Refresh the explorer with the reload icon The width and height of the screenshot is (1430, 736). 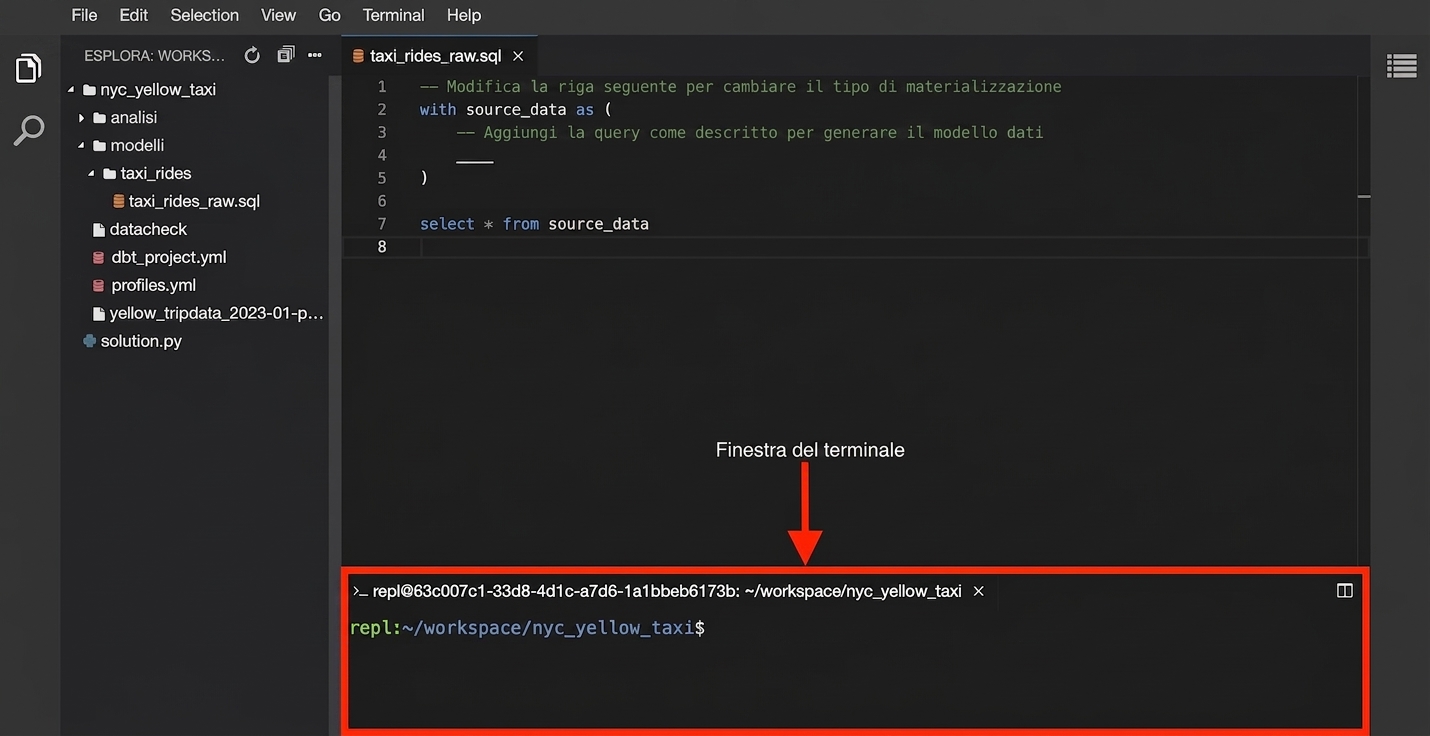tap(252, 55)
